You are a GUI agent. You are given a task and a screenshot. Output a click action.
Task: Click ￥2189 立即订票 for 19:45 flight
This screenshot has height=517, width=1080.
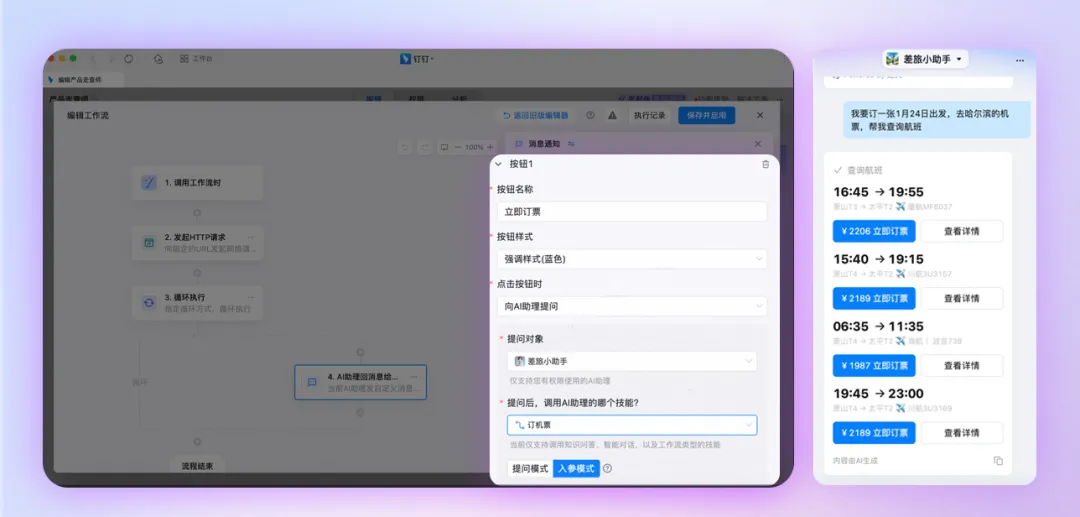pyautogui.click(x=873, y=433)
